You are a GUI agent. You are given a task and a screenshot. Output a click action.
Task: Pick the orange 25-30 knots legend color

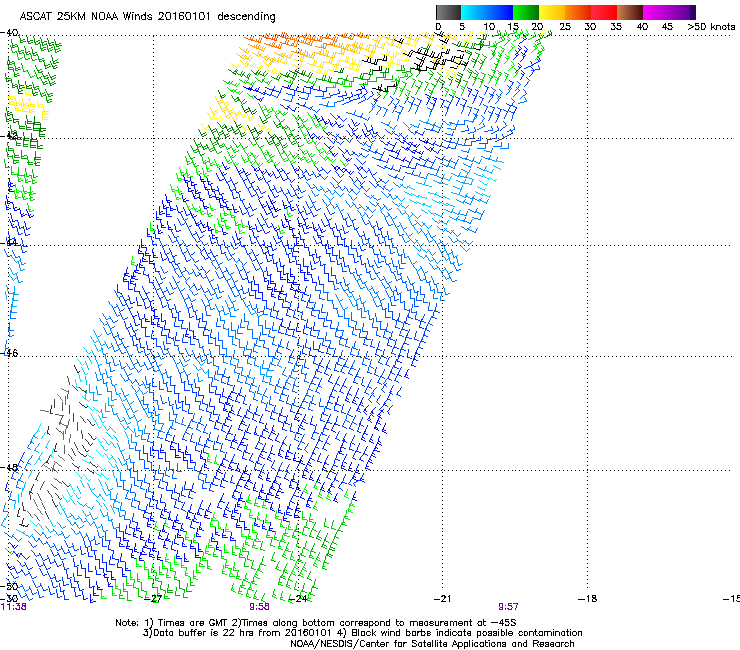(578, 12)
